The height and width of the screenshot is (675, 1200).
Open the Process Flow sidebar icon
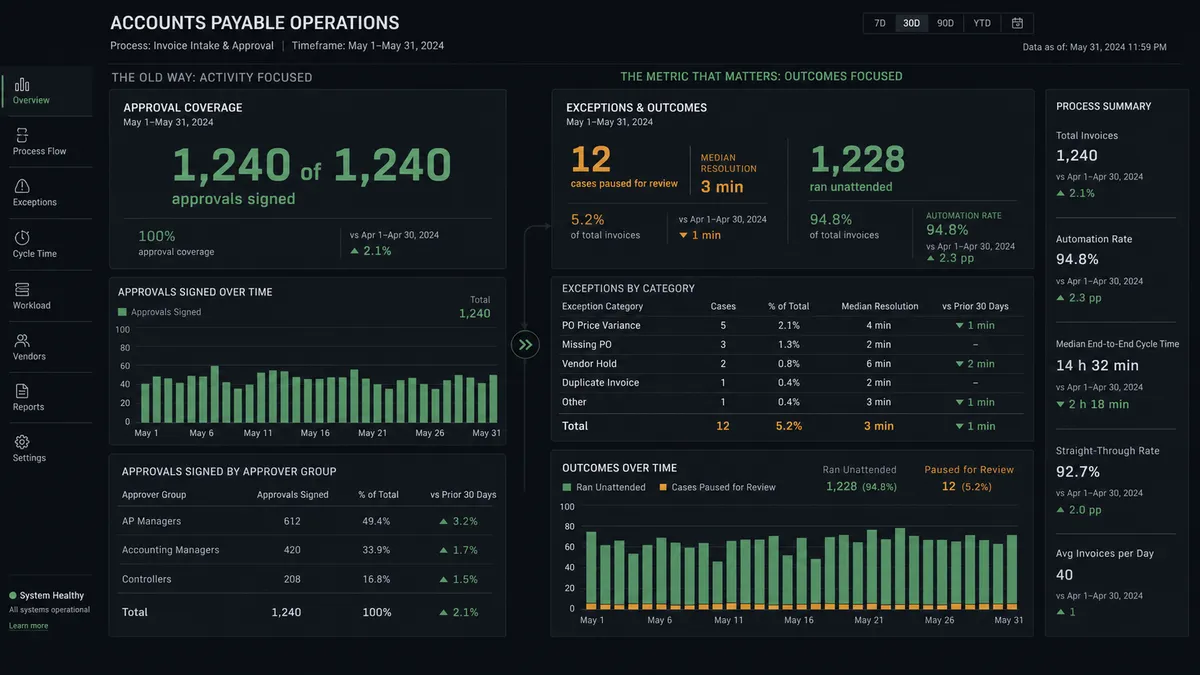(x=23, y=135)
